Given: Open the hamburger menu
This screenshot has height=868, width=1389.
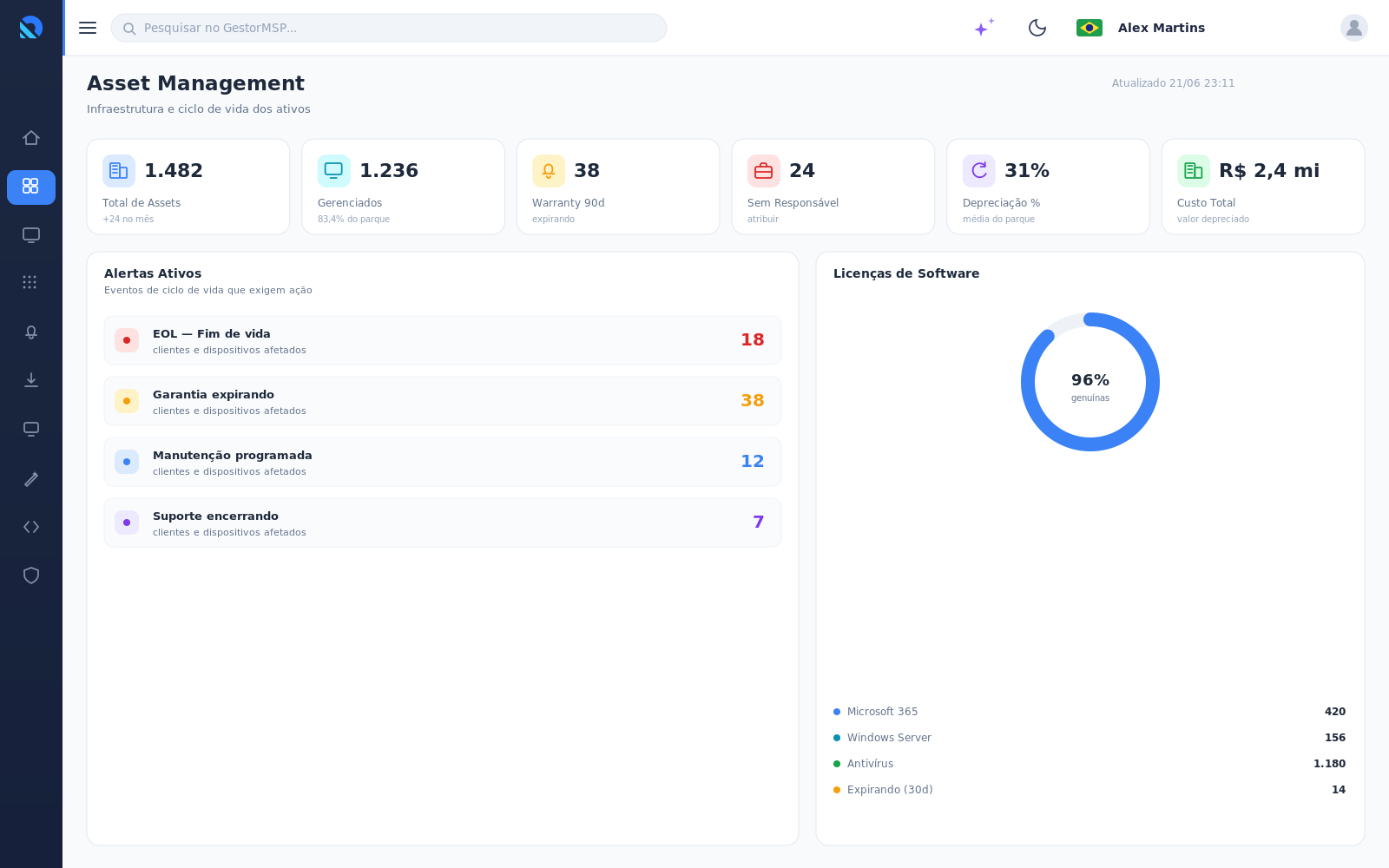Looking at the screenshot, I should point(88,28).
